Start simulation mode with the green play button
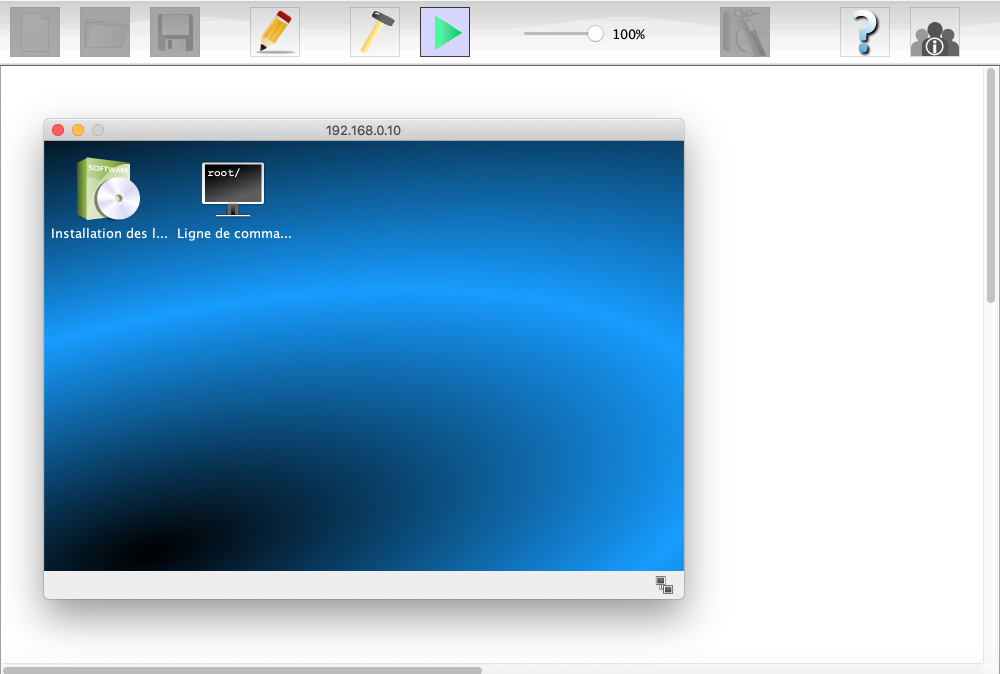 pyautogui.click(x=445, y=32)
